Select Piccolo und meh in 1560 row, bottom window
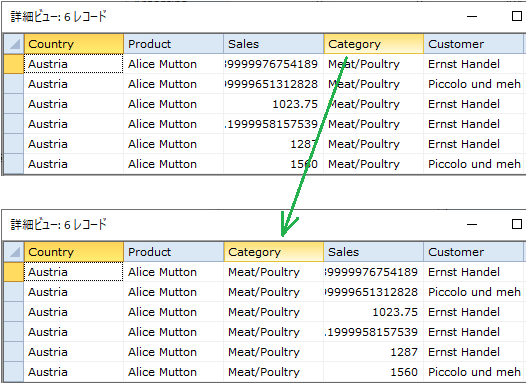The image size is (526, 384). click(474, 372)
